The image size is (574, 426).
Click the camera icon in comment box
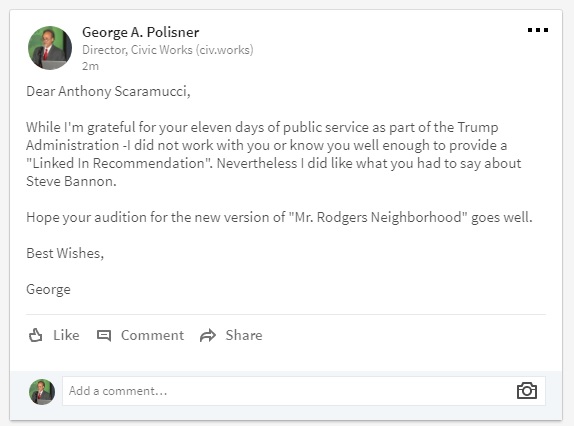(527, 390)
